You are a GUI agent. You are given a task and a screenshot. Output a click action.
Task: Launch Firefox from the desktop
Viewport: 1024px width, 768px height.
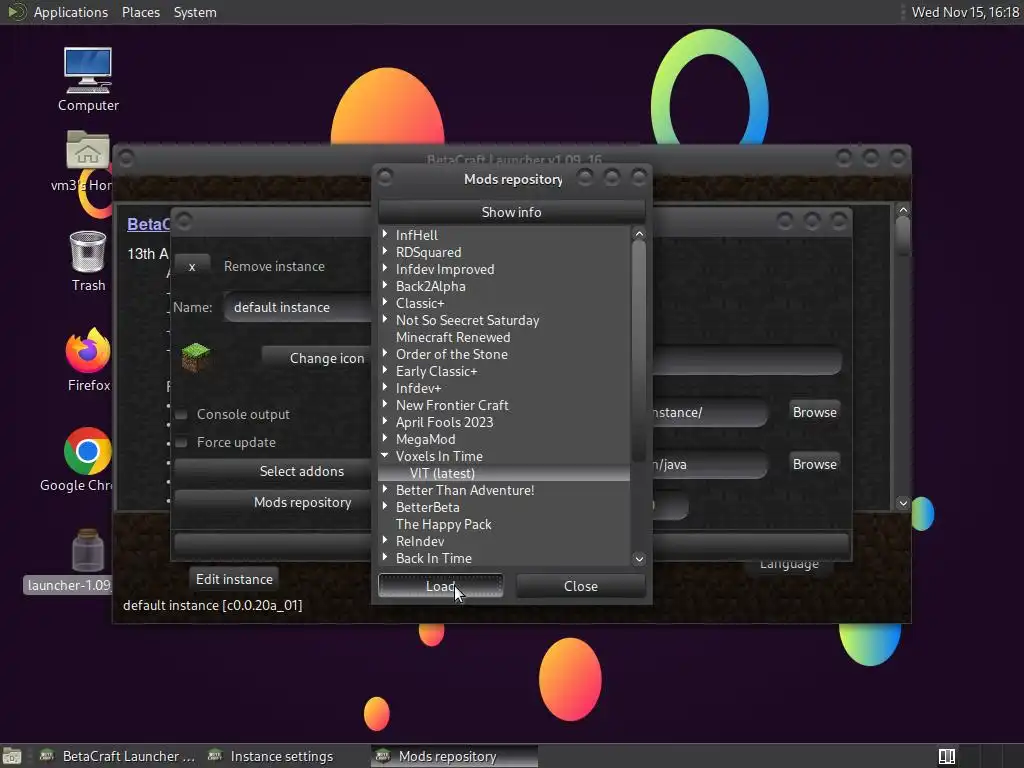tap(88, 359)
